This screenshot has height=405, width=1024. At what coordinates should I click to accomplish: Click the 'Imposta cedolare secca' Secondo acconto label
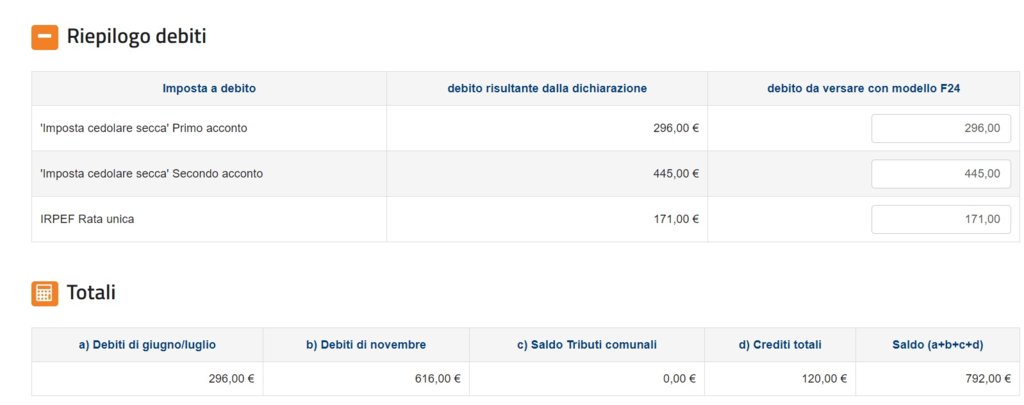point(152,174)
